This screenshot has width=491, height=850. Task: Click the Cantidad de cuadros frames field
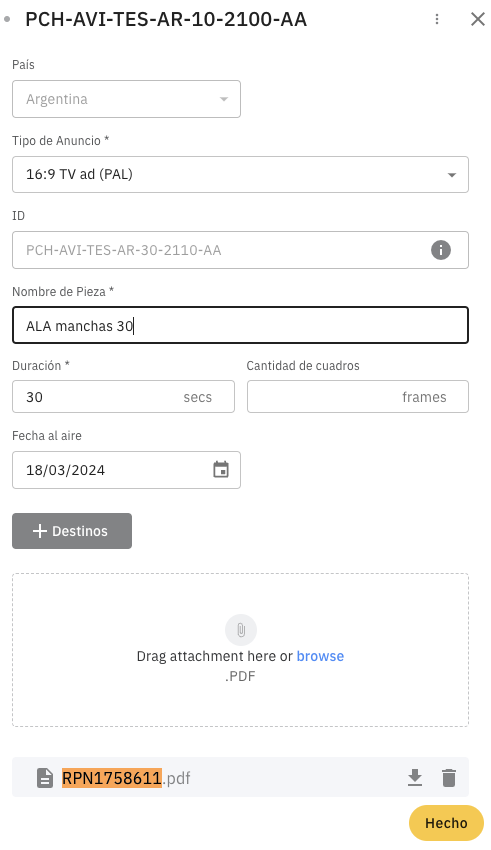pos(358,397)
